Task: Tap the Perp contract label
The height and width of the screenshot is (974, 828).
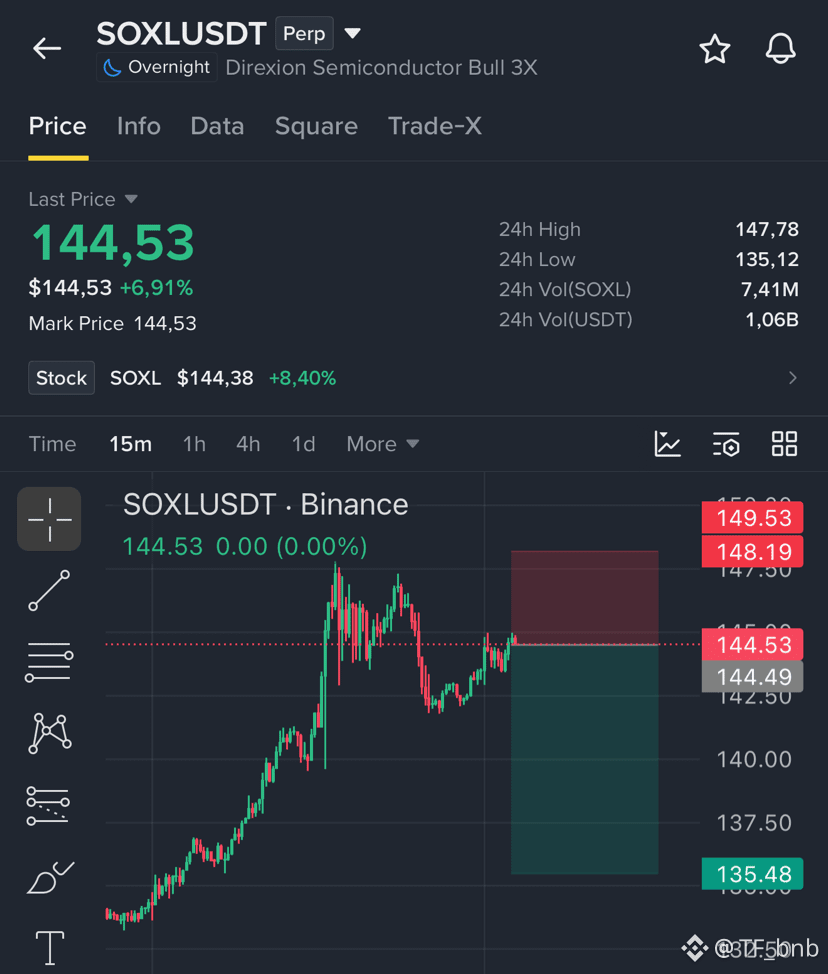Action: click(x=304, y=34)
